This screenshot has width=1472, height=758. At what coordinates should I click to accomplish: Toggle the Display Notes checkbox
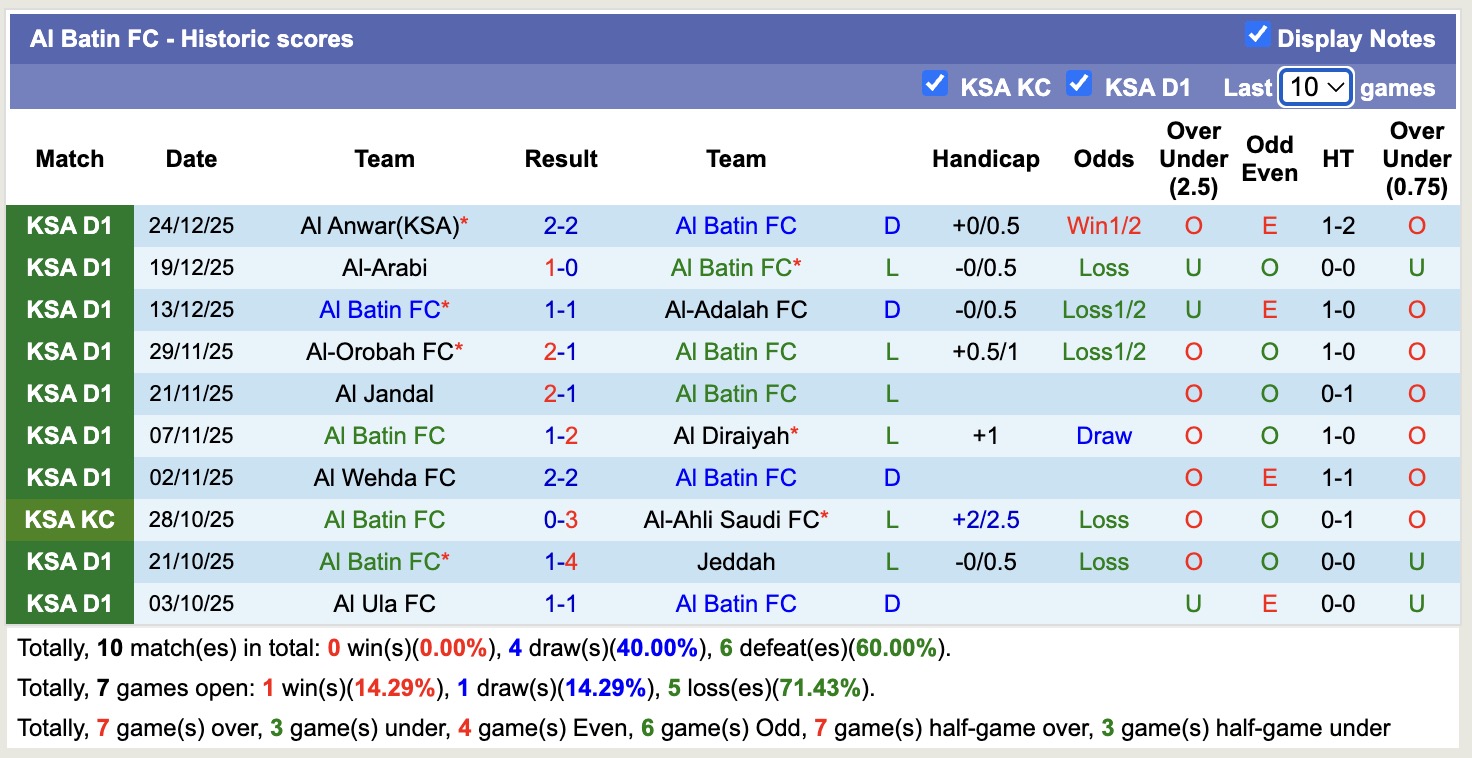pyautogui.click(x=1256, y=33)
